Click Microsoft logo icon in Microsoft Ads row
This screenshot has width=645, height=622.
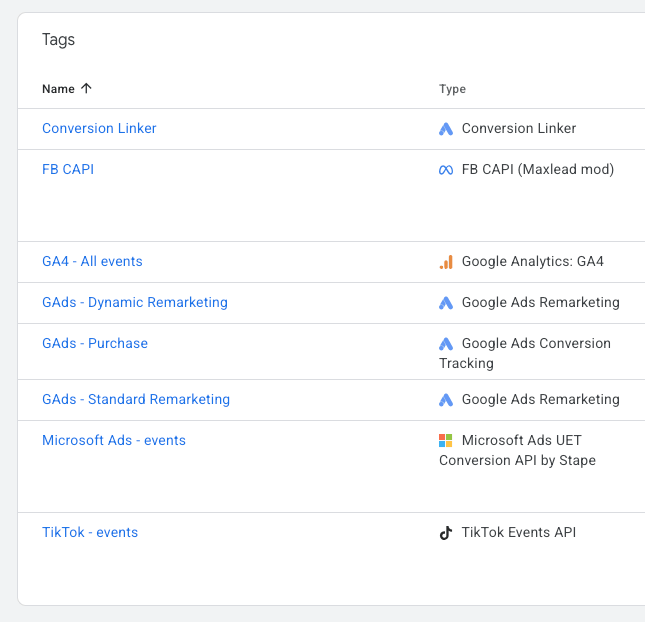pos(445,441)
